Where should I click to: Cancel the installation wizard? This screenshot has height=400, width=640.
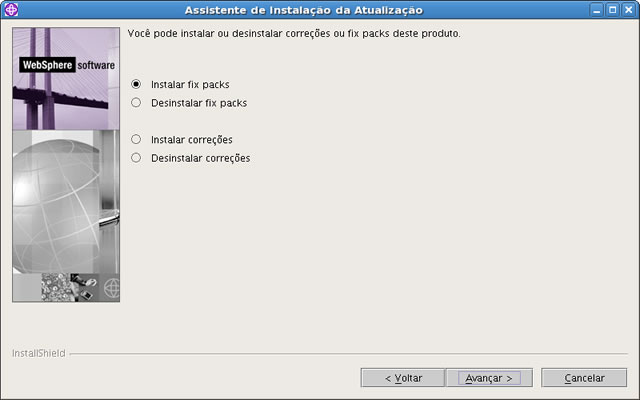[584, 378]
